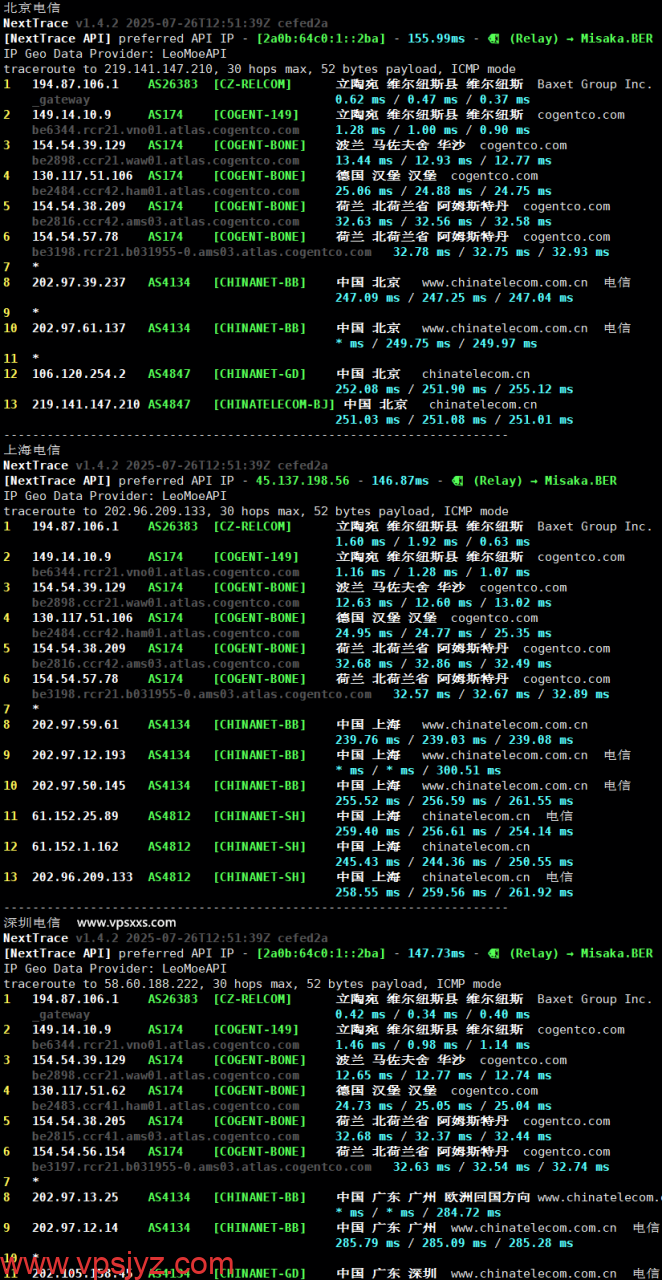Screen dimensions: 662x1280
Task: Select the heading 北京电信
Action: coord(32,8)
